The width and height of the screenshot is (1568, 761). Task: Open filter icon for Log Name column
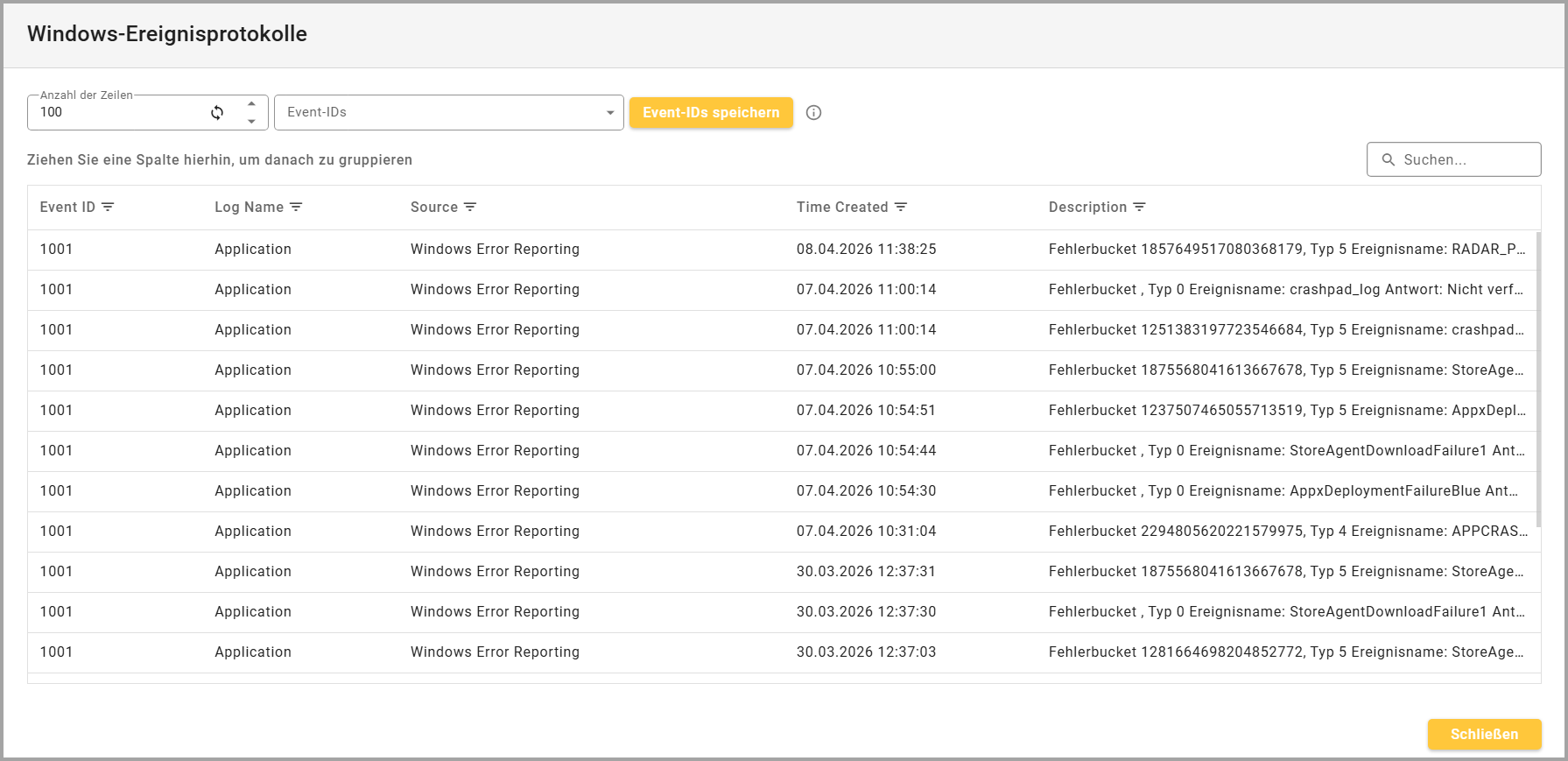(x=296, y=207)
